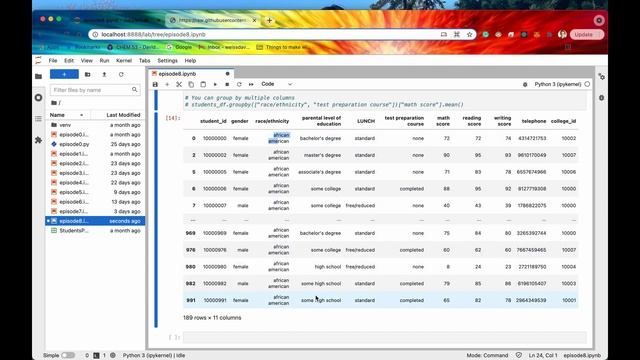Screen dimensions: 640x360
Task: Create a new folder in the file browser
Action: [87, 74]
